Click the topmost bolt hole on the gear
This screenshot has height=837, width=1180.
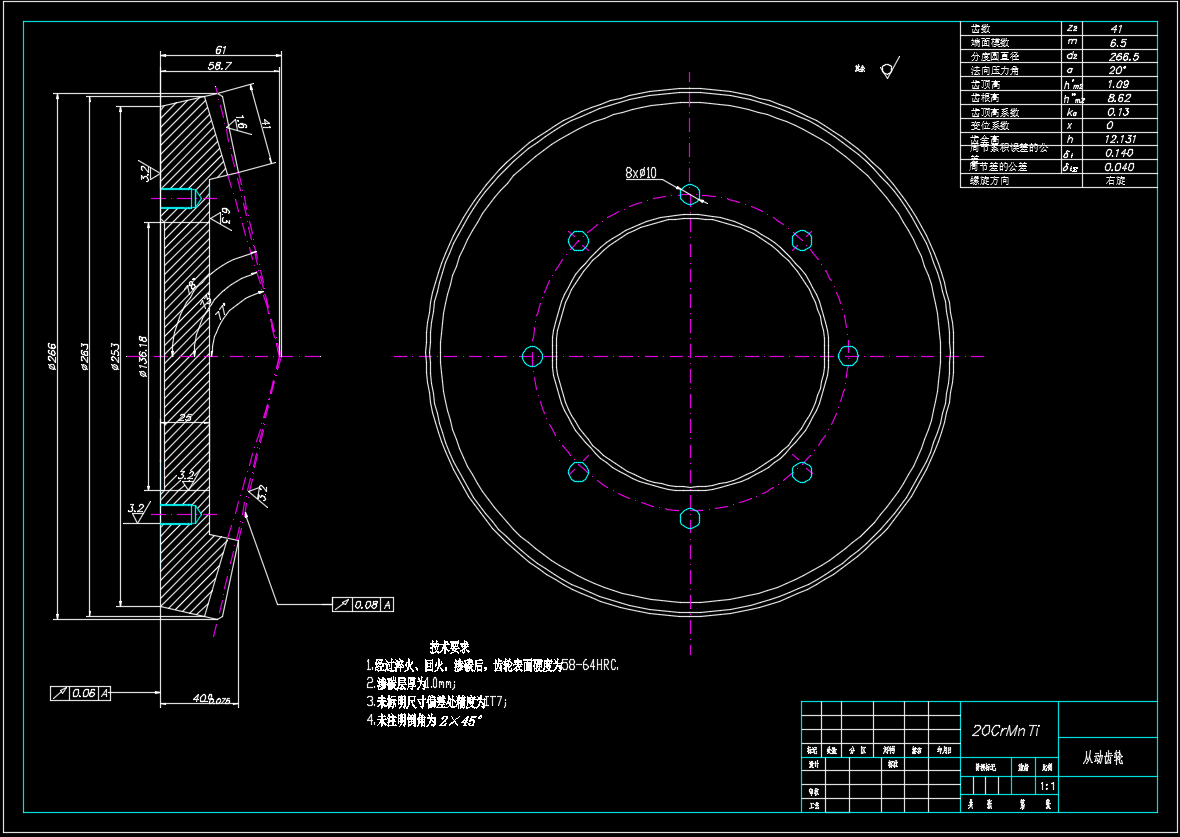click(x=690, y=194)
